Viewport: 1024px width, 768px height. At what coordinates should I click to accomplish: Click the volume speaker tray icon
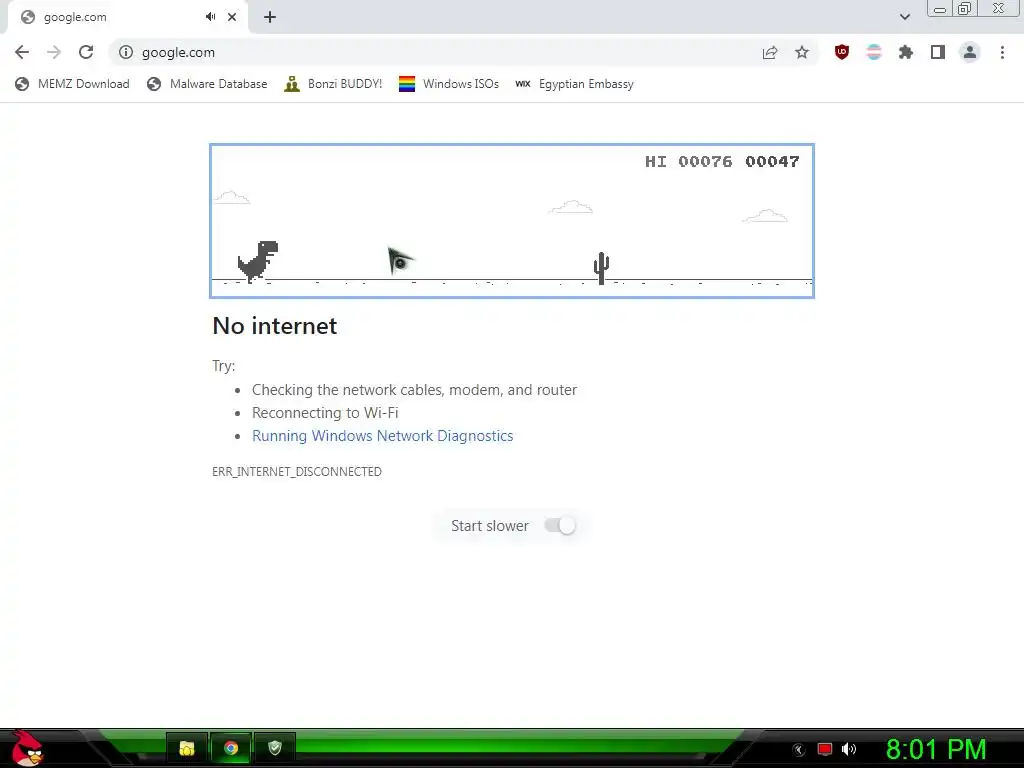(849, 749)
